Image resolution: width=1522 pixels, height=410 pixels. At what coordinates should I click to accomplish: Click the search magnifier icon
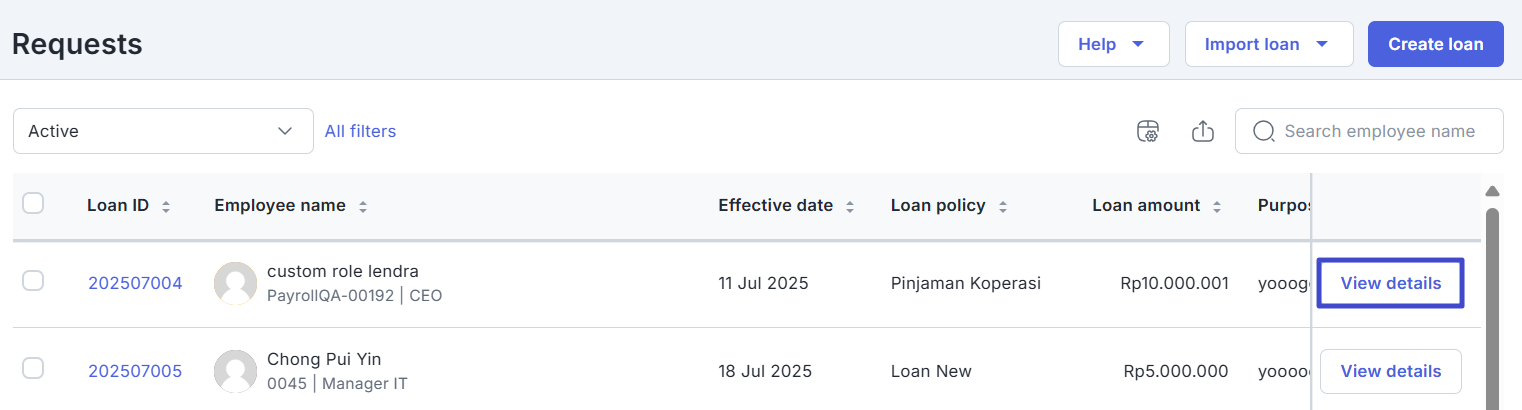[x=1264, y=131]
